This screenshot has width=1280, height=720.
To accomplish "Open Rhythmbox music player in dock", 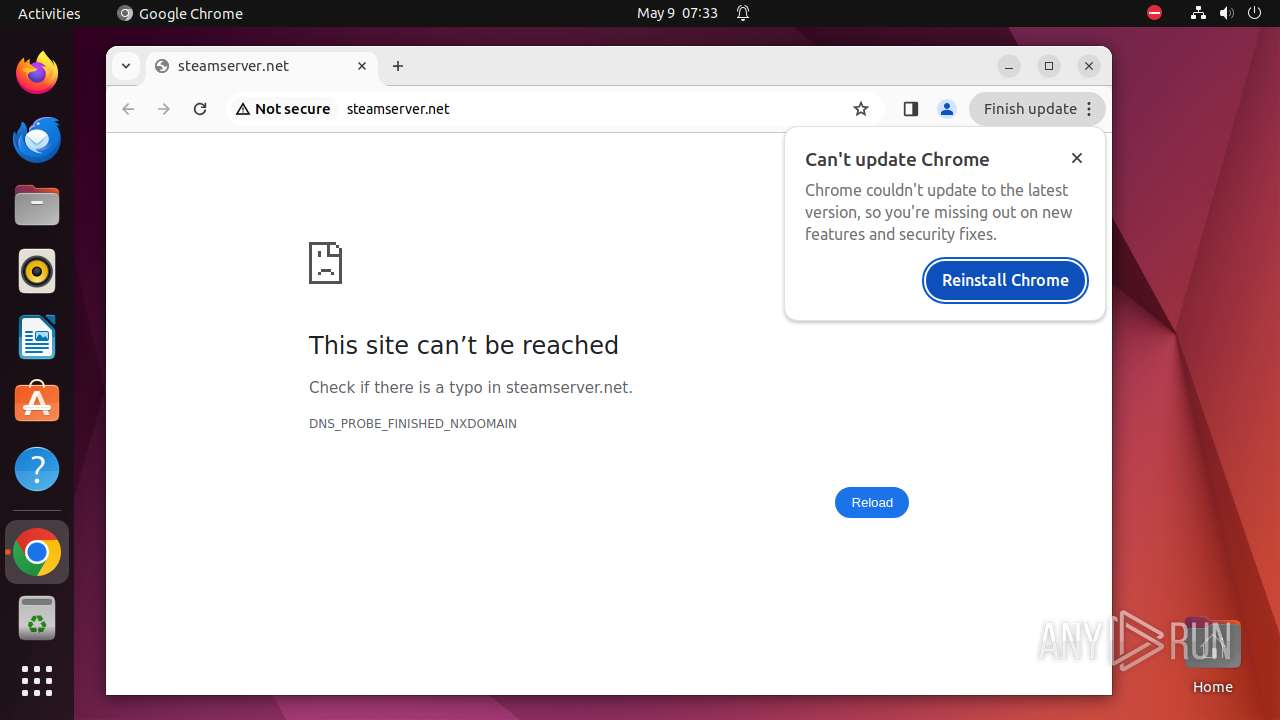I will (37, 271).
